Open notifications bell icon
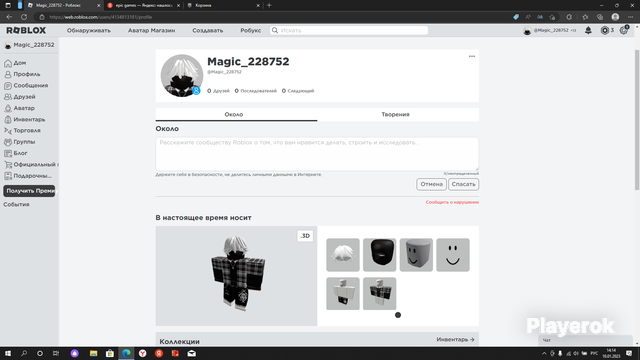640x360 pixels. [588, 31]
